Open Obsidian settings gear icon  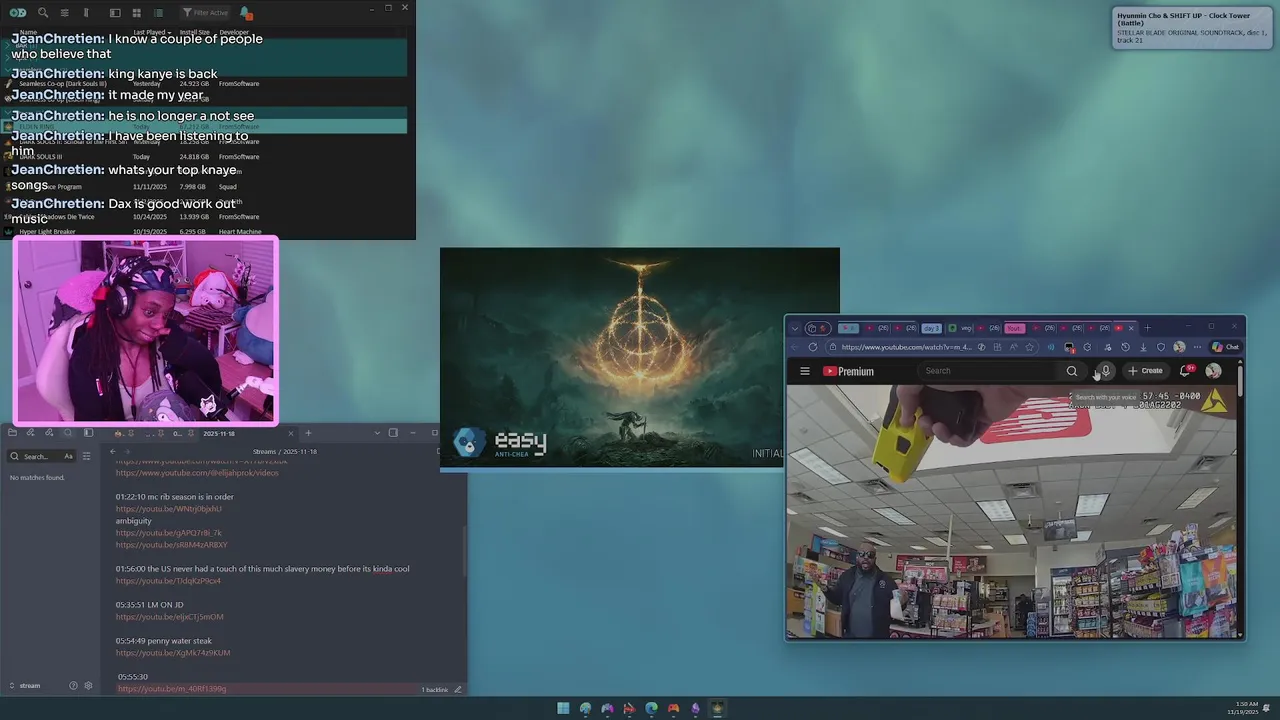(88, 685)
